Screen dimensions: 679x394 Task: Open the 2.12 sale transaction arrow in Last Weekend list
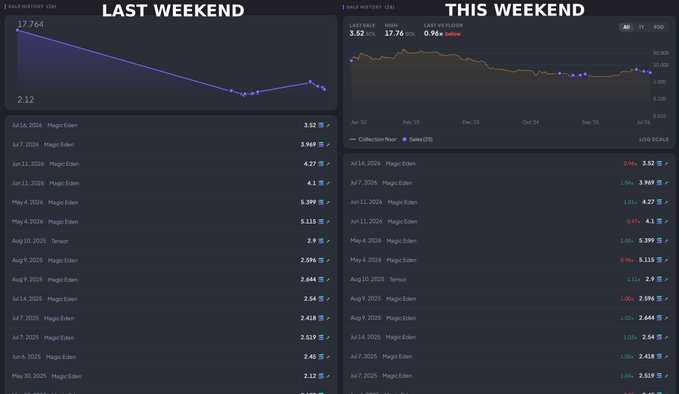pos(328,377)
